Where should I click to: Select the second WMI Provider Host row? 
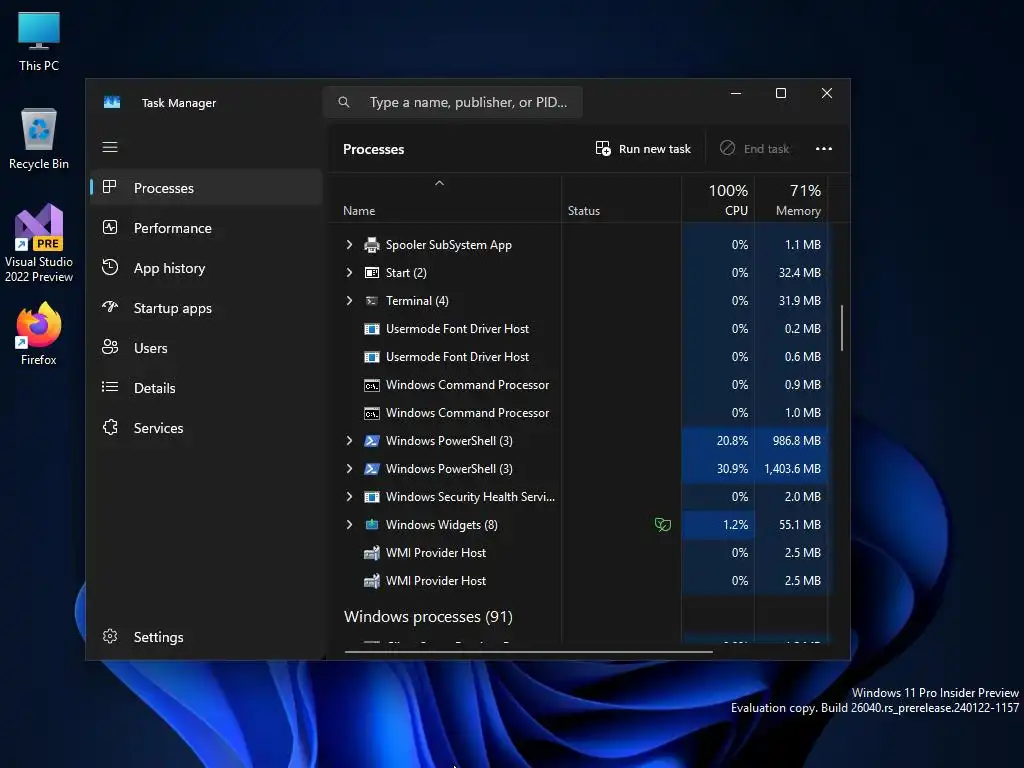[579, 581]
